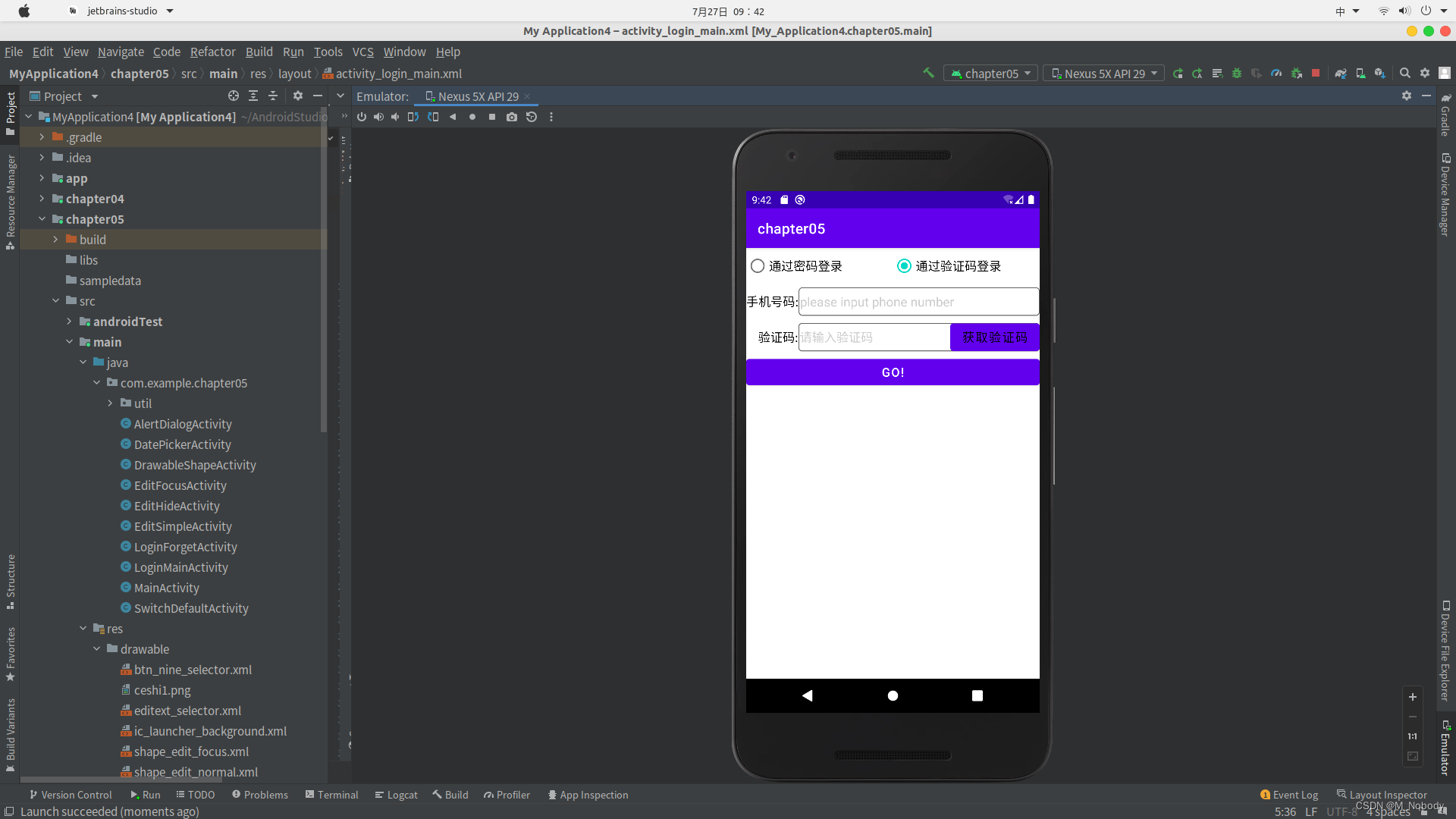
Task: Open Search Everywhere magnifier icon
Action: pyautogui.click(x=1404, y=74)
